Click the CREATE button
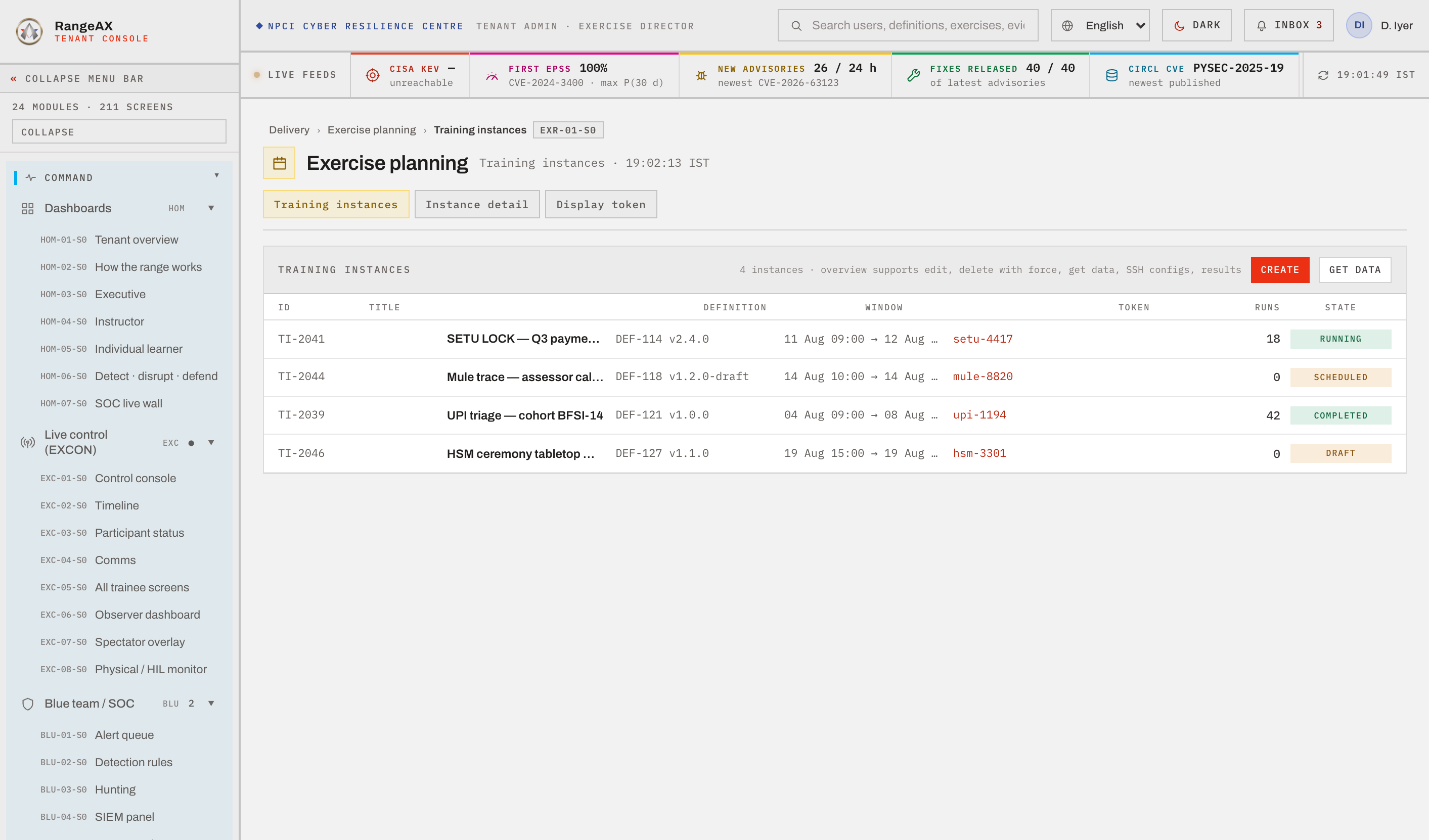1429x840 pixels. pos(1280,270)
